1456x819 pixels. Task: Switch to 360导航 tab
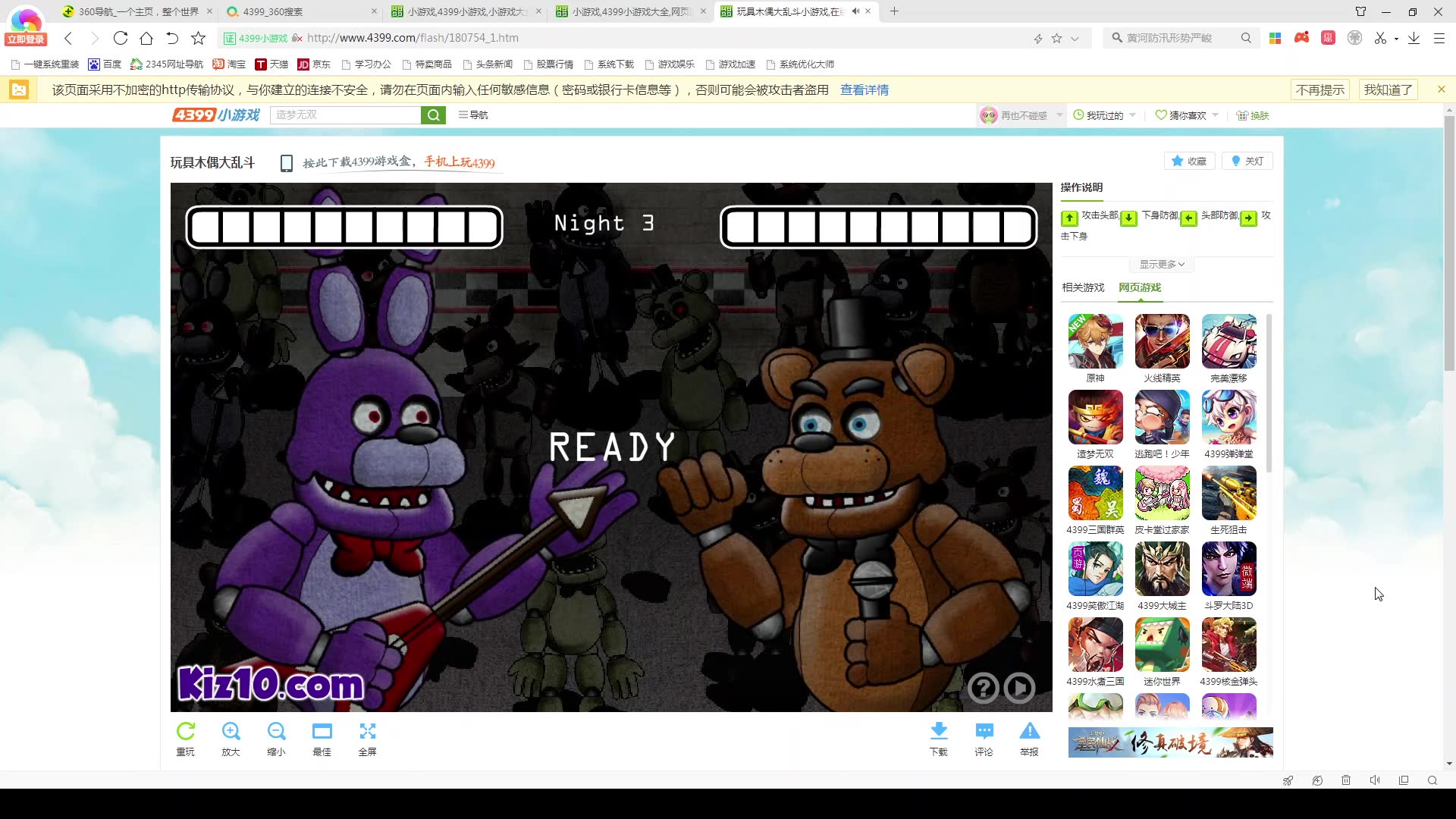[137, 11]
